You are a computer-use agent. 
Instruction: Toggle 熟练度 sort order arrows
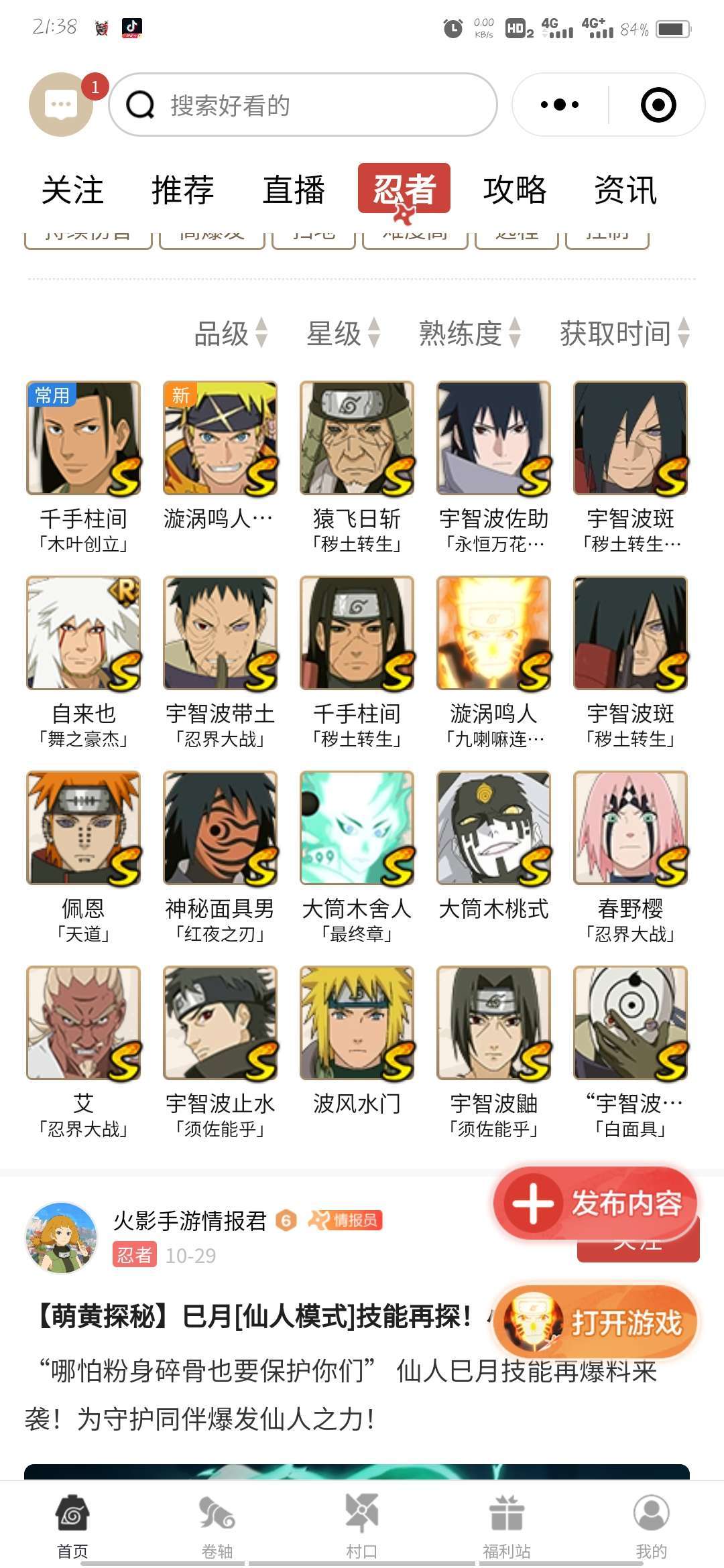pyautogui.click(x=515, y=332)
